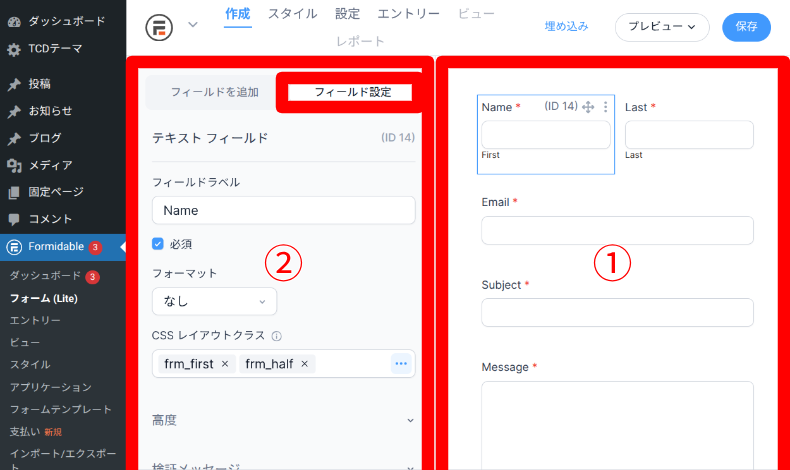The image size is (790, 470).
Task: Open アプリケーション submenu item
Action: click(50, 387)
